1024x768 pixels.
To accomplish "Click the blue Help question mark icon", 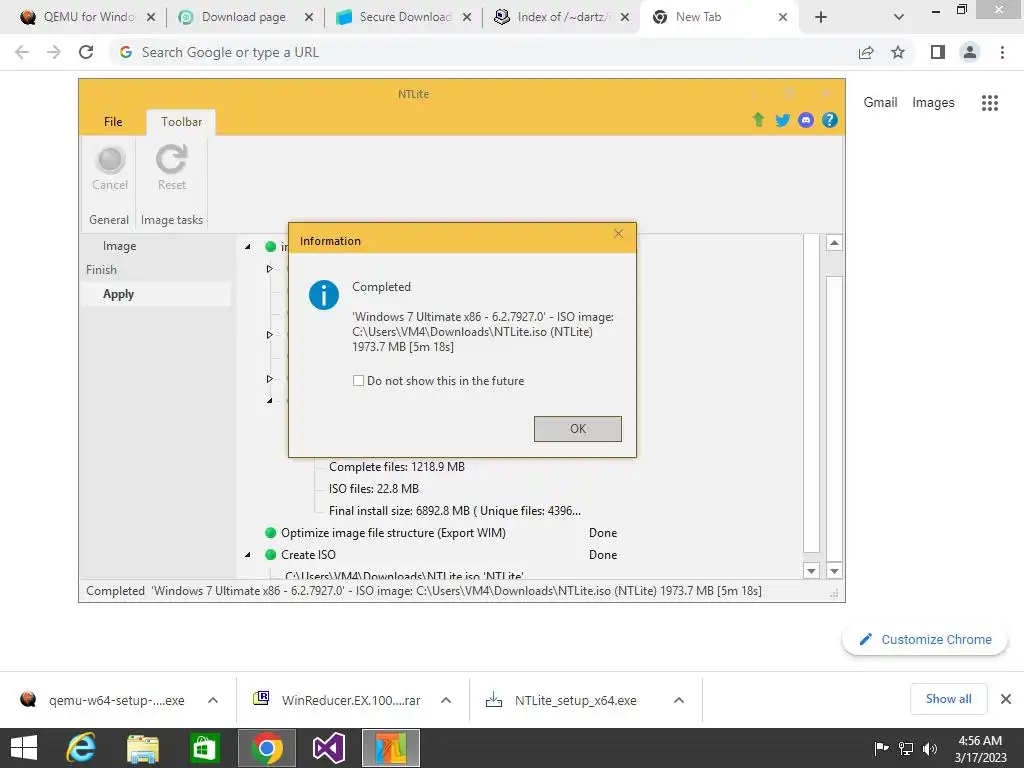I will tap(829, 120).
